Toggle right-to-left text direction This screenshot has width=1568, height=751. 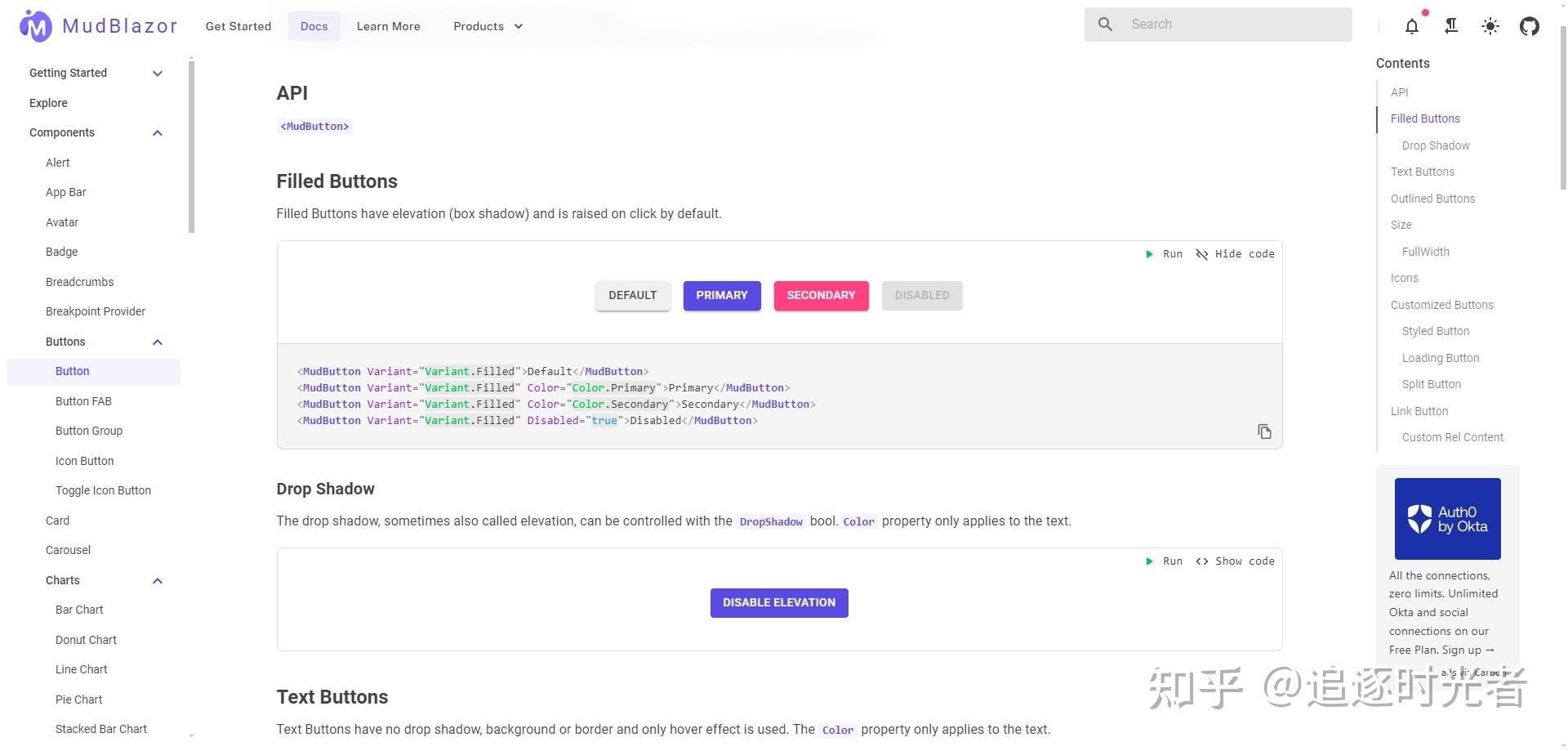click(x=1451, y=26)
